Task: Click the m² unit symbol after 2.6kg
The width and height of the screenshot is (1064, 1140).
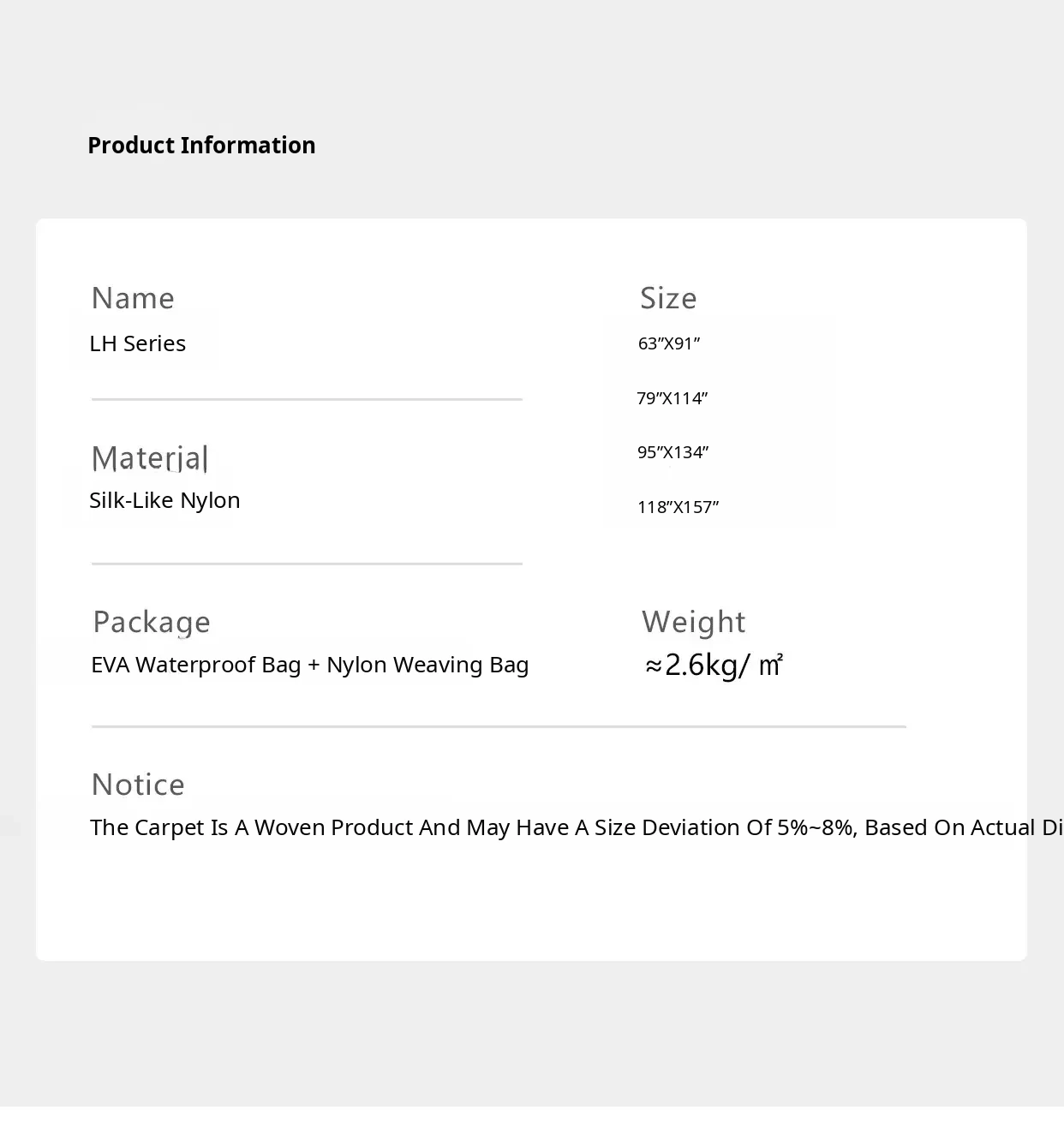Action: click(x=771, y=665)
